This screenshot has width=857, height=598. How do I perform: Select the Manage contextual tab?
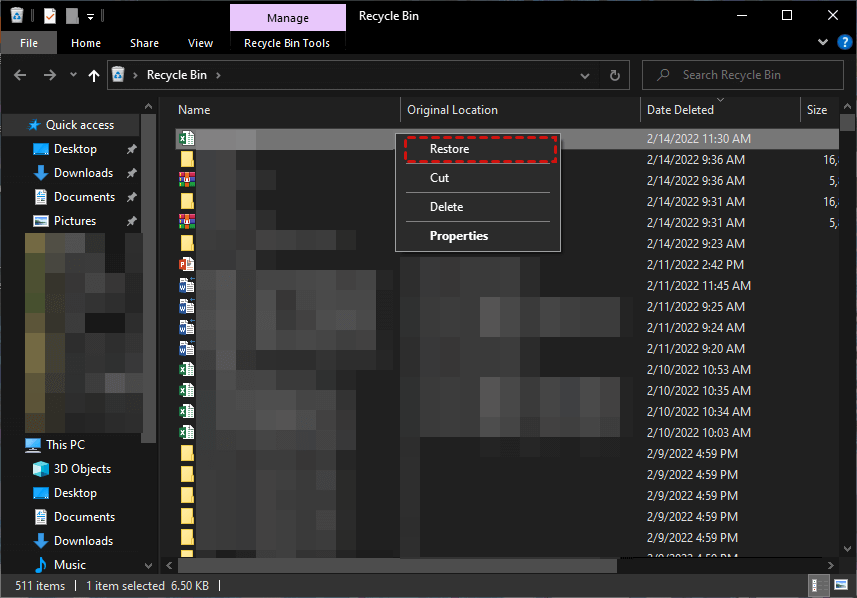pyautogui.click(x=287, y=17)
